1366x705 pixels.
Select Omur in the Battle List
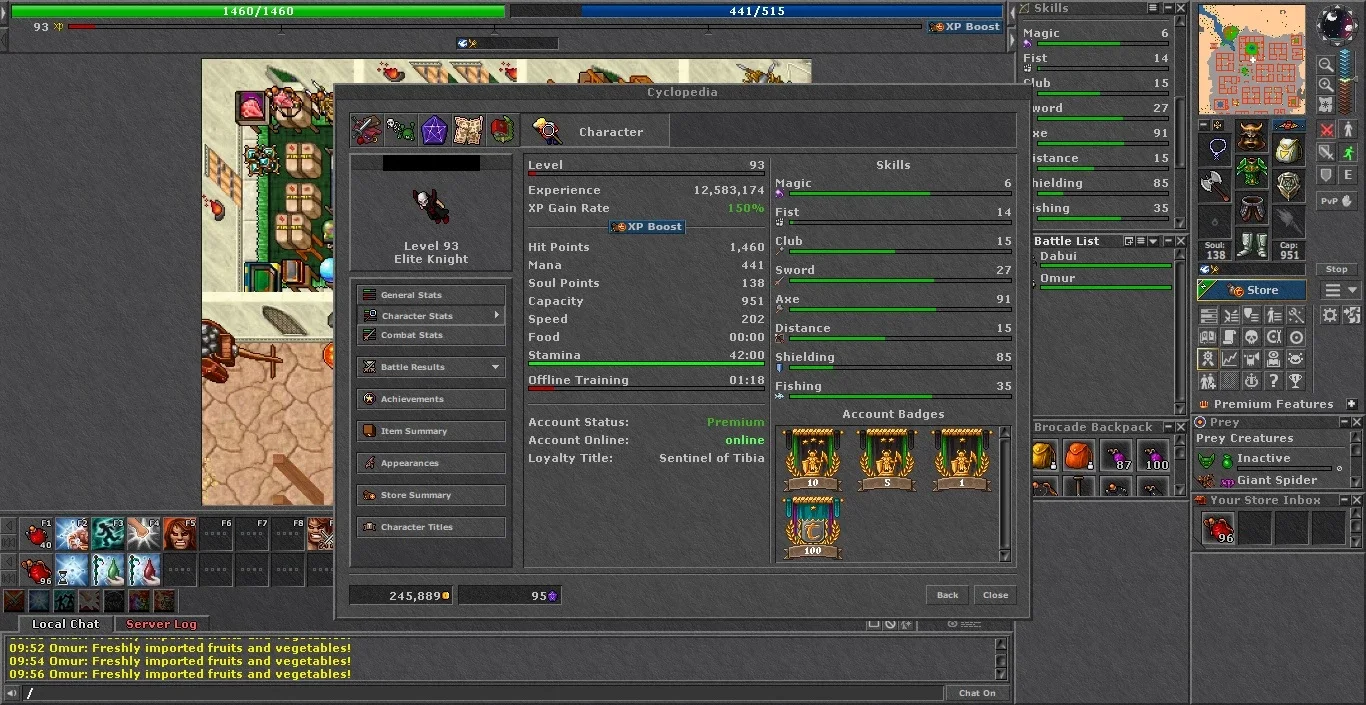(1103, 281)
